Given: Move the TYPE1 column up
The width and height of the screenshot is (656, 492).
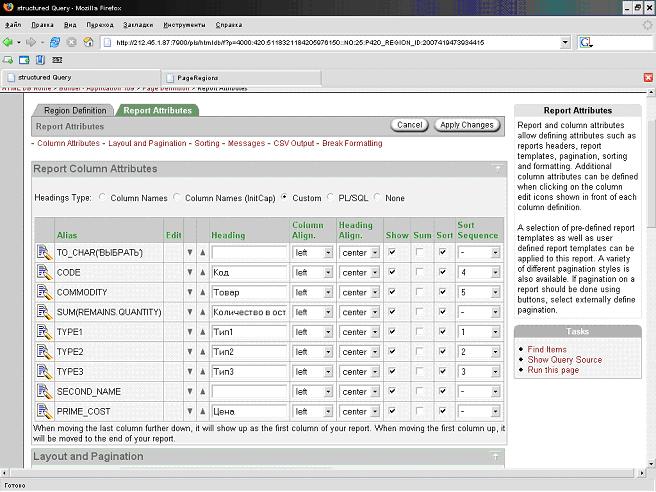Looking at the screenshot, I should pyautogui.click(x=203, y=332).
